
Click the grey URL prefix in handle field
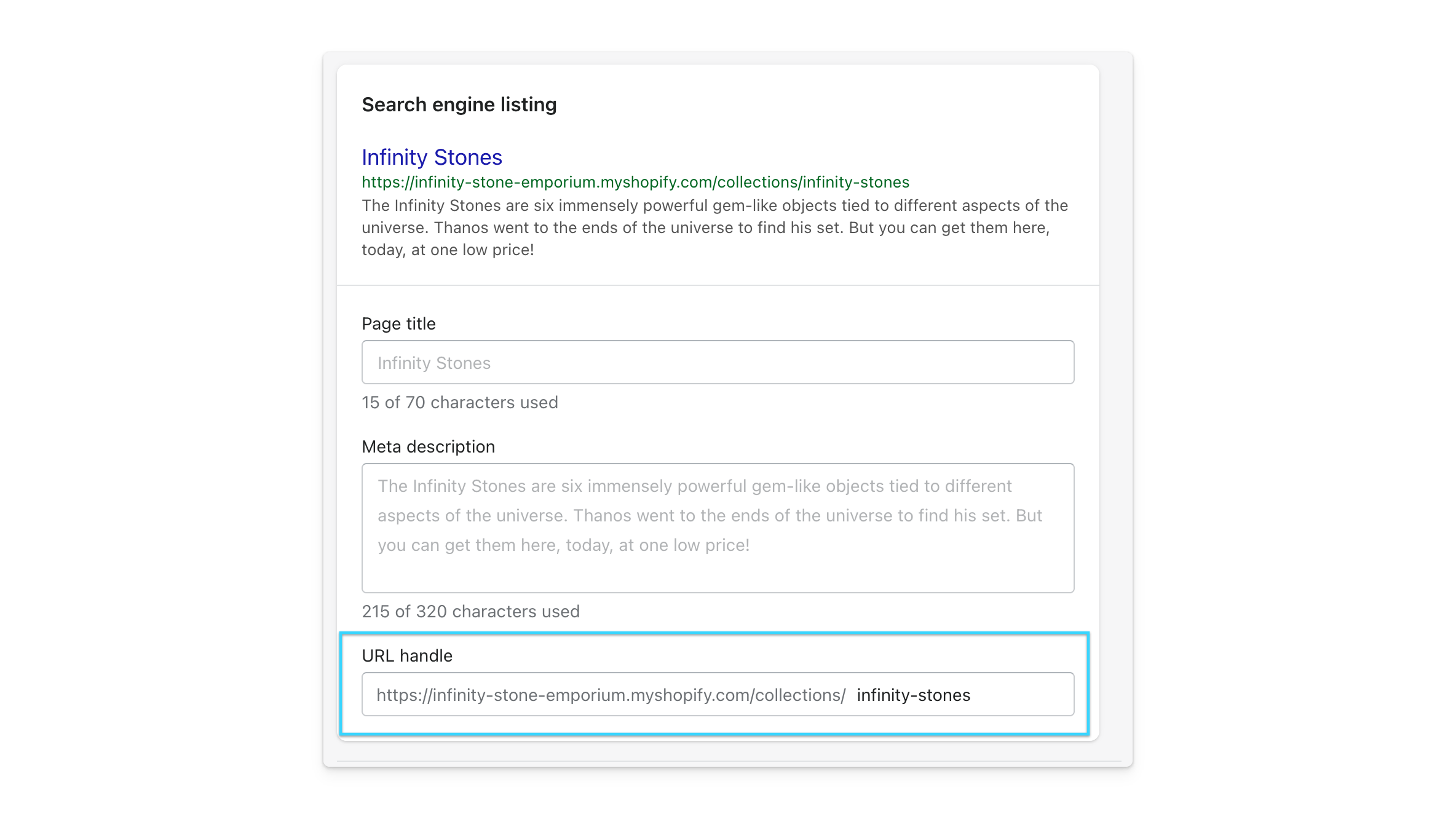611,695
